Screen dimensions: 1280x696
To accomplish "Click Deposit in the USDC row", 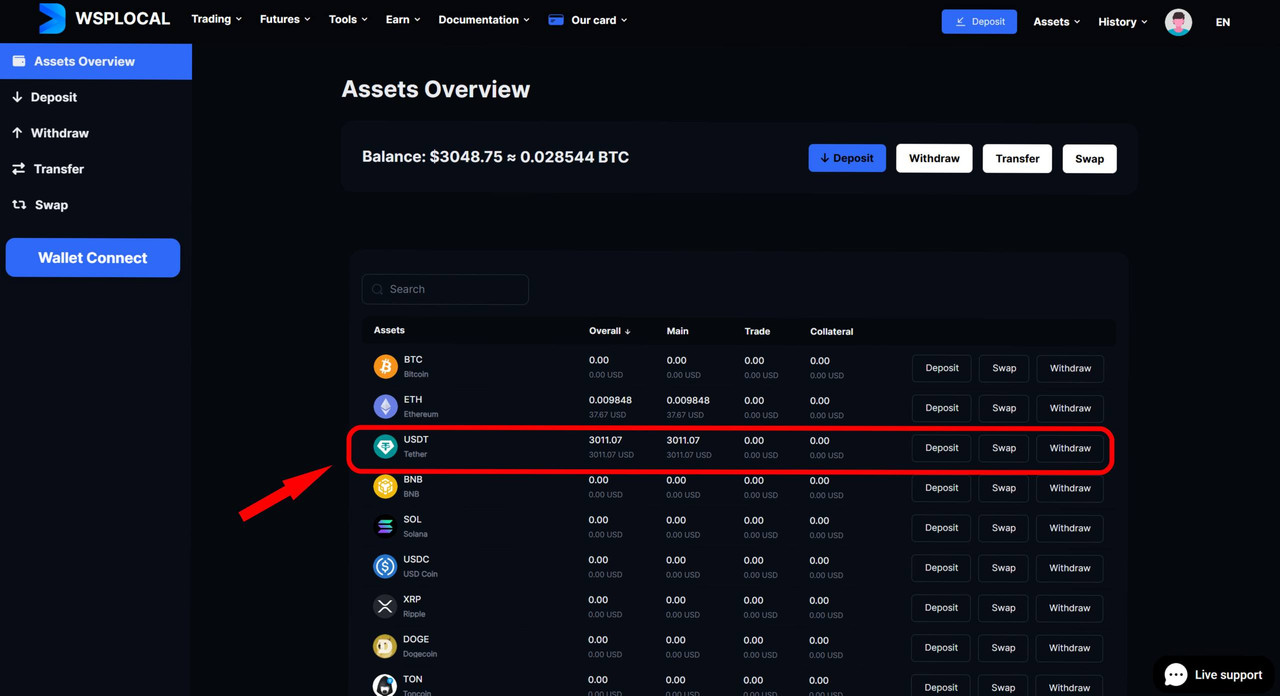I will (941, 568).
